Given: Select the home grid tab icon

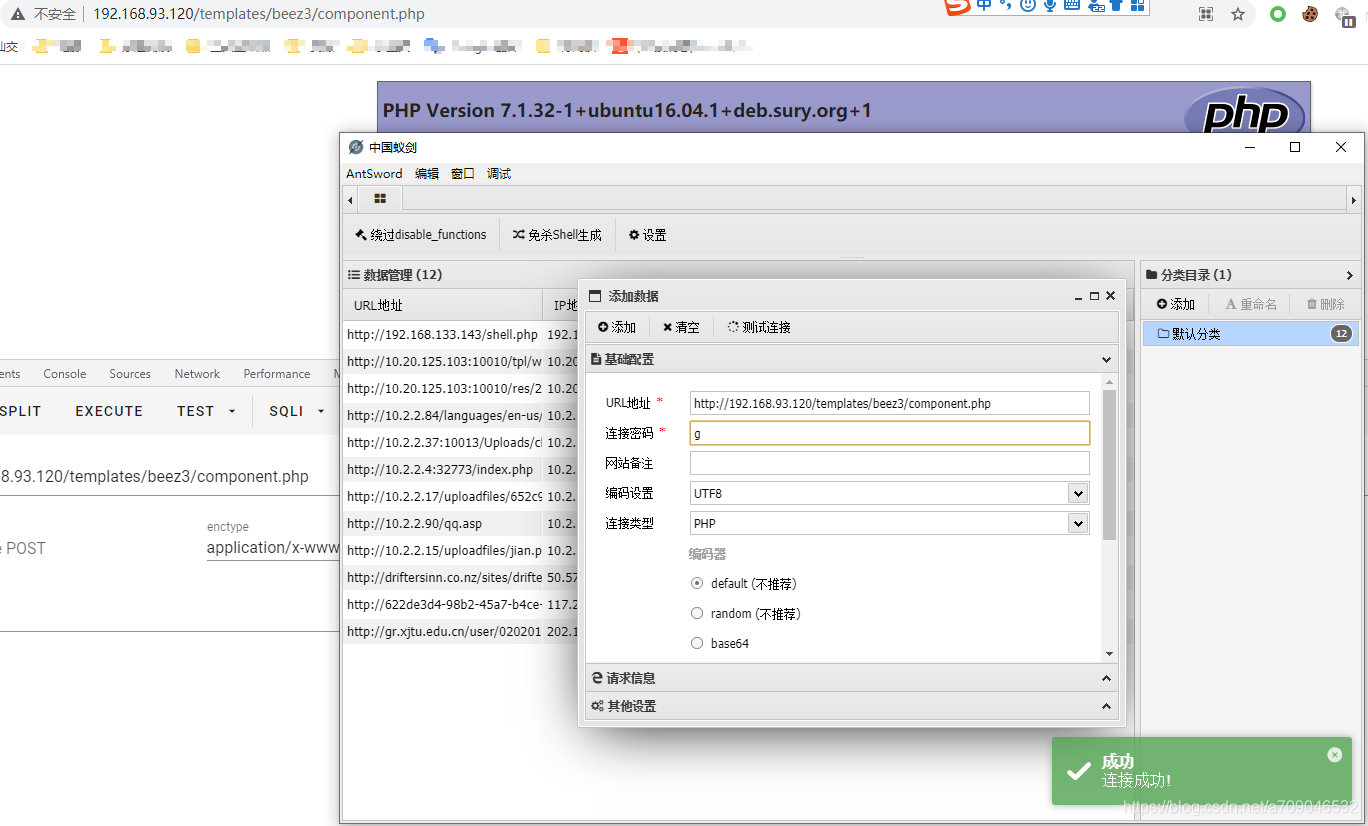Looking at the screenshot, I should click(380, 199).
